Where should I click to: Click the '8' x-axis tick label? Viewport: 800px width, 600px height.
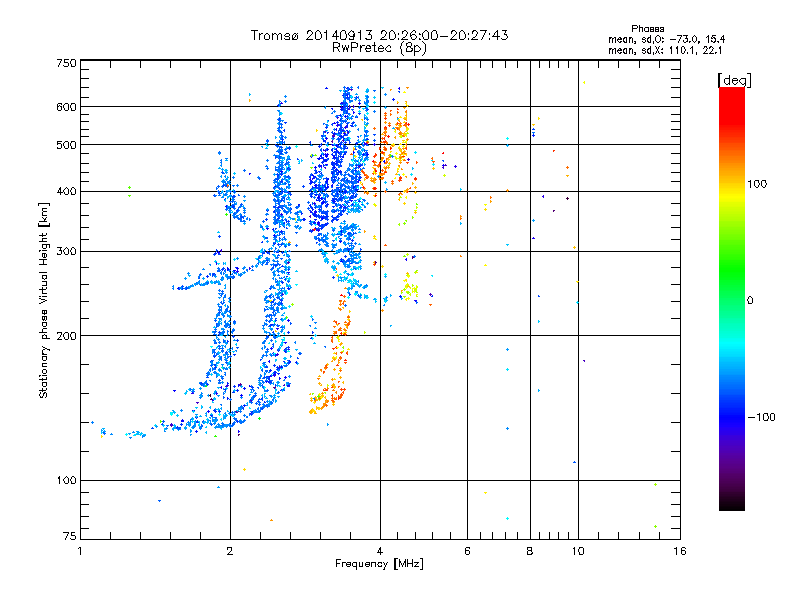pyautogui.click(x=530, y=551)
